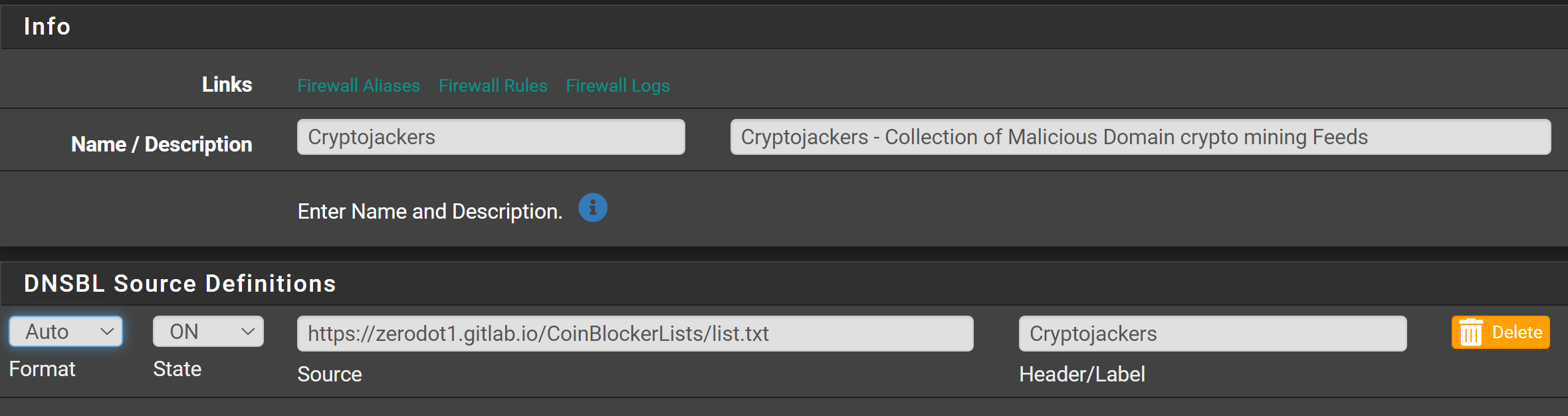Open Firewall Logs link
The width and height of the screenshot is (1568, 416).
[617, 86]
